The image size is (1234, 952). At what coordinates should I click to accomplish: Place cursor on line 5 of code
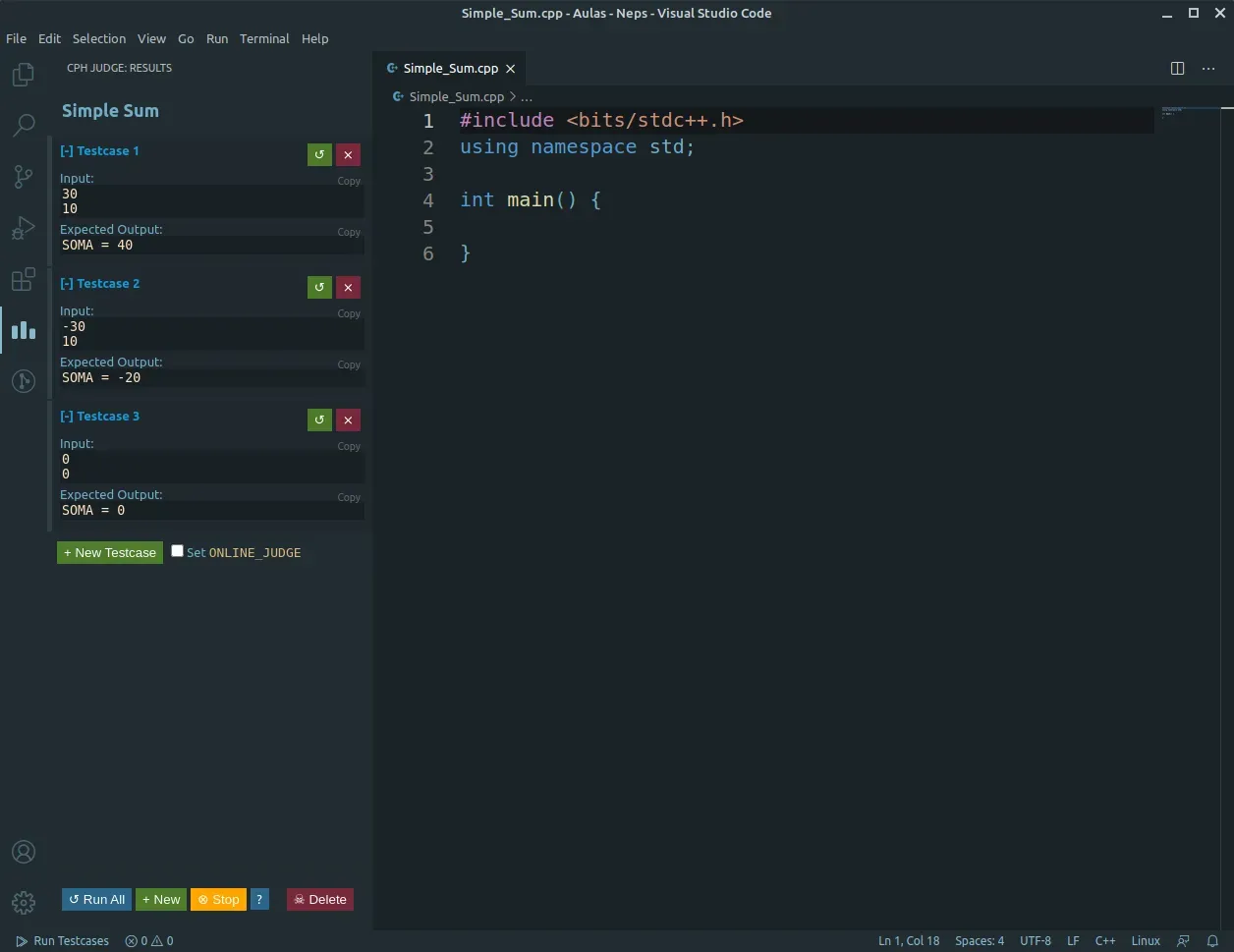point(806,227)
